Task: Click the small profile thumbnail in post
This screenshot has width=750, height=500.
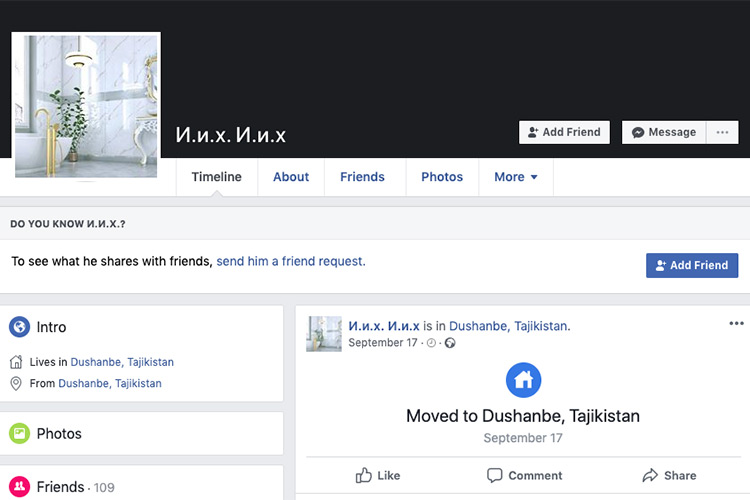Action: tap(324, 333)
